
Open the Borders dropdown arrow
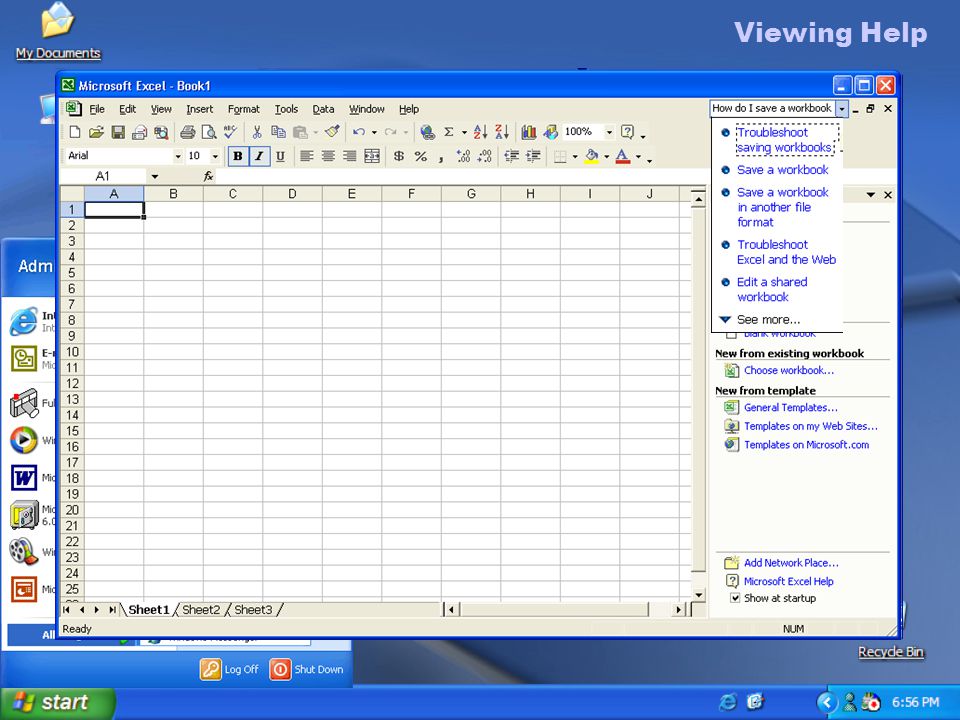point(574,157)
